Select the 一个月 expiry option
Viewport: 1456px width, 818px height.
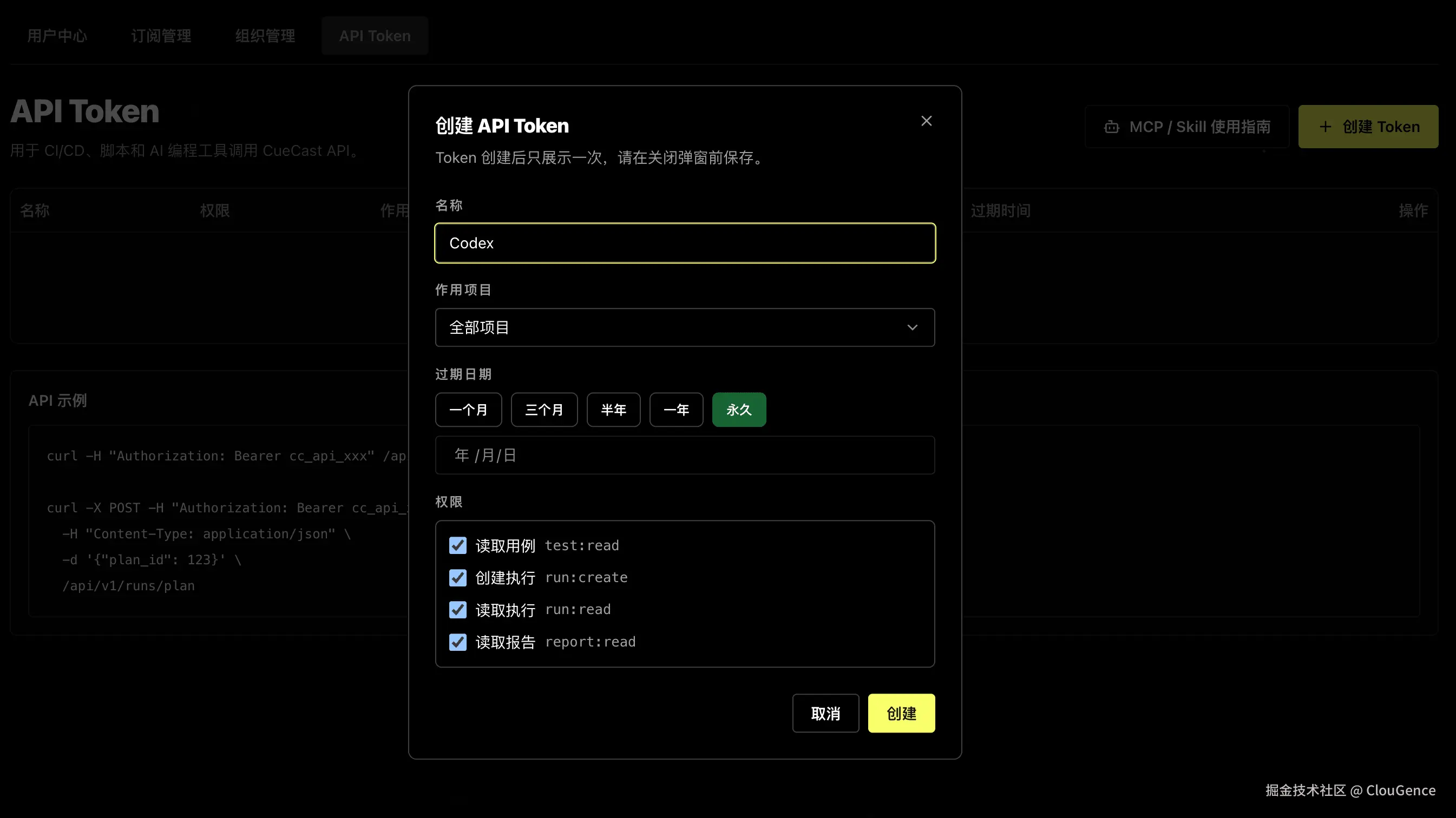point(469,410)
